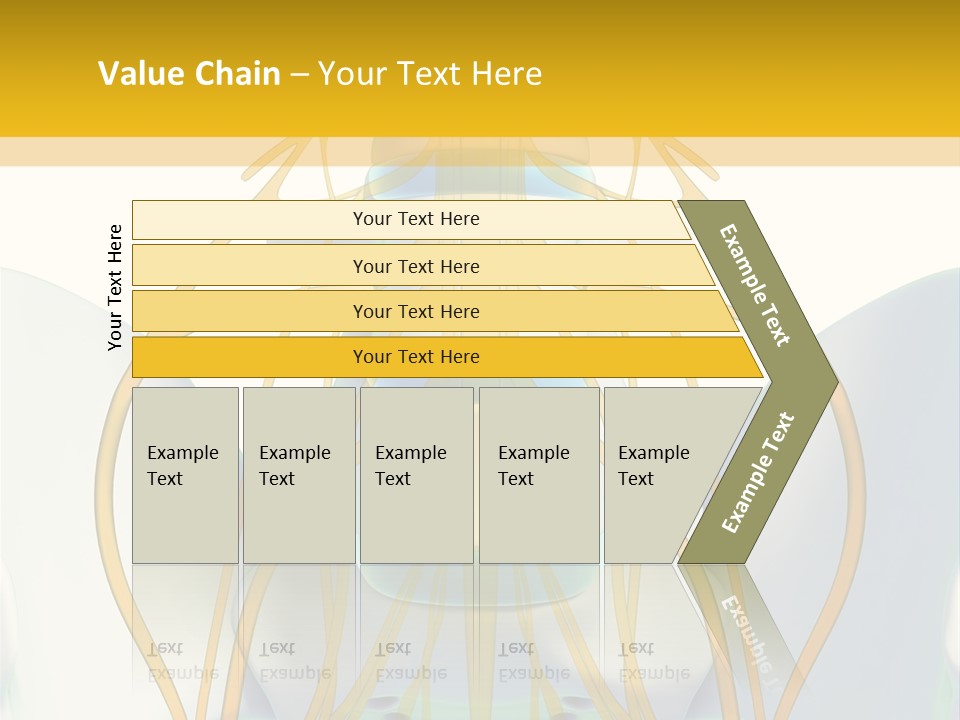960x720 pixels.
Task: Select the middle 'Example Text' box
Action: pyautogui.click(x=416, y=475)
